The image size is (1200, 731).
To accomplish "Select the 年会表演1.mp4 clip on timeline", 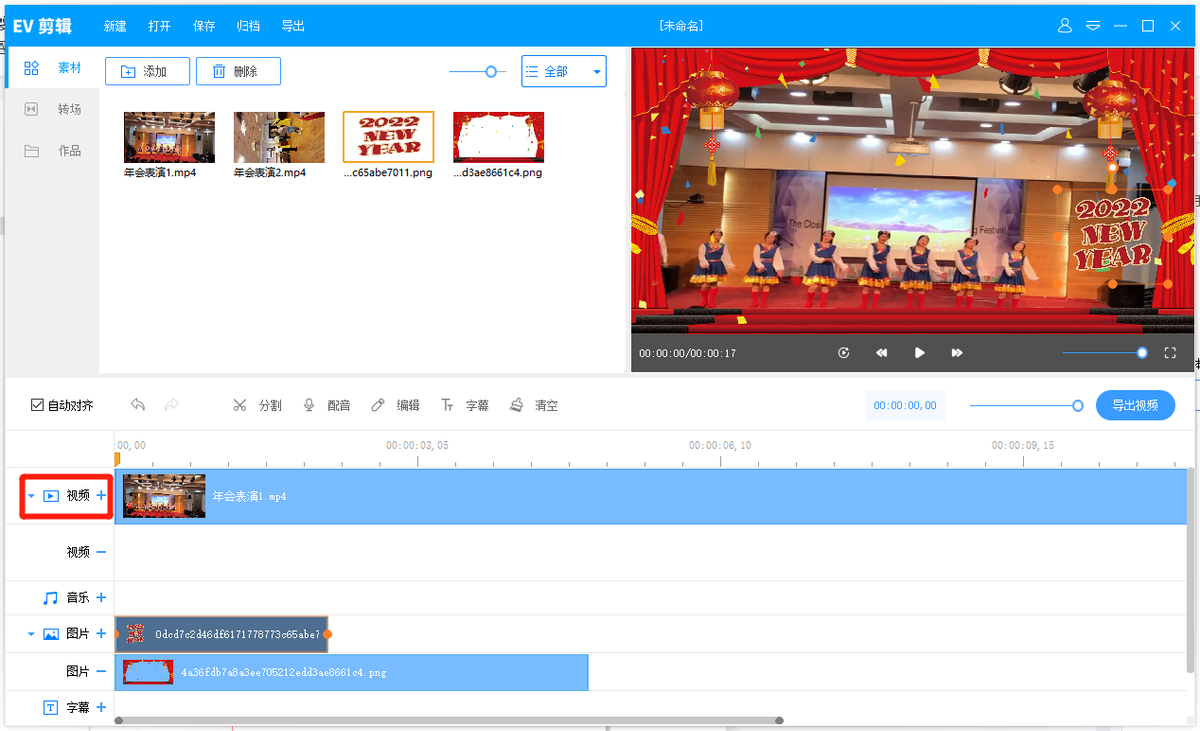I will click(x=653, y=496).
